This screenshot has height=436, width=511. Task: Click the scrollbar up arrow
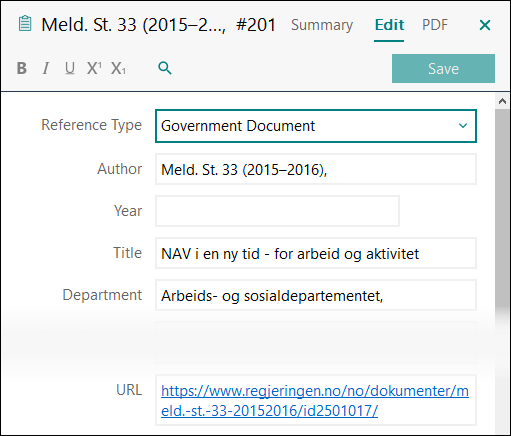point(502,101)
